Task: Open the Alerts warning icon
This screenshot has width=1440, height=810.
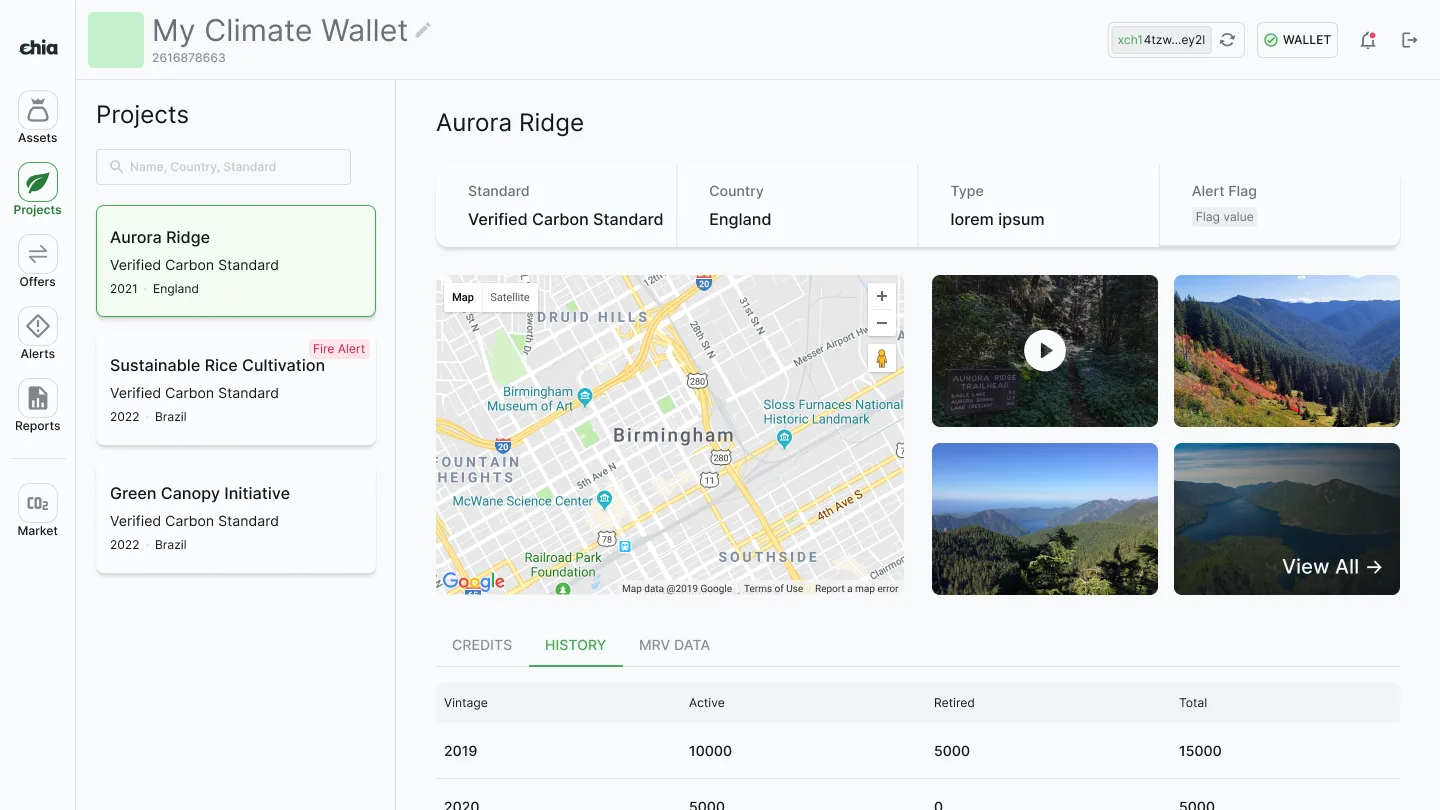Action: 38,326
